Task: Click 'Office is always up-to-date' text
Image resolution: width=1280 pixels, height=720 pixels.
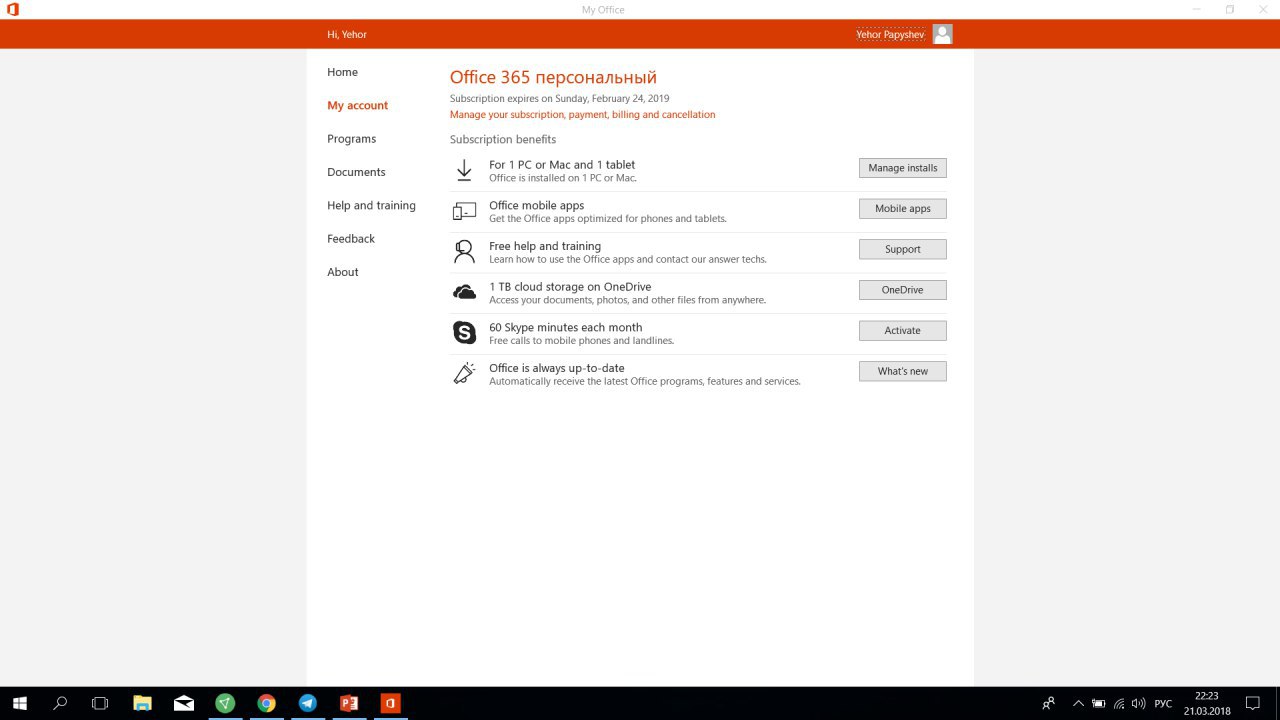Action: point(556,368)
